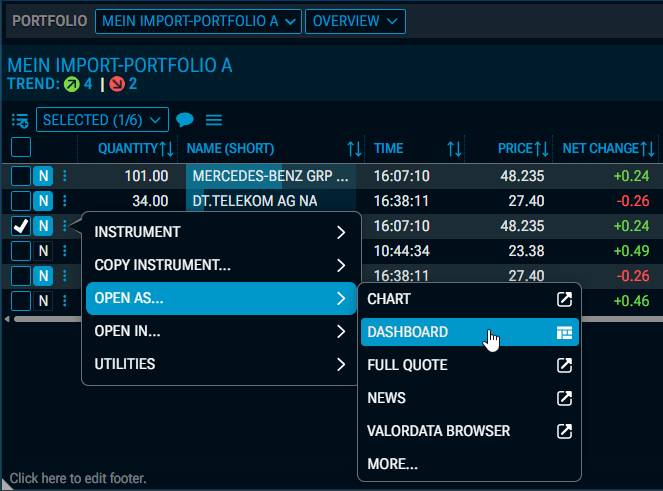Viewport: 663px width, 491px height.
Task: Select Open As... in the context menu
Action: [221, 298]
